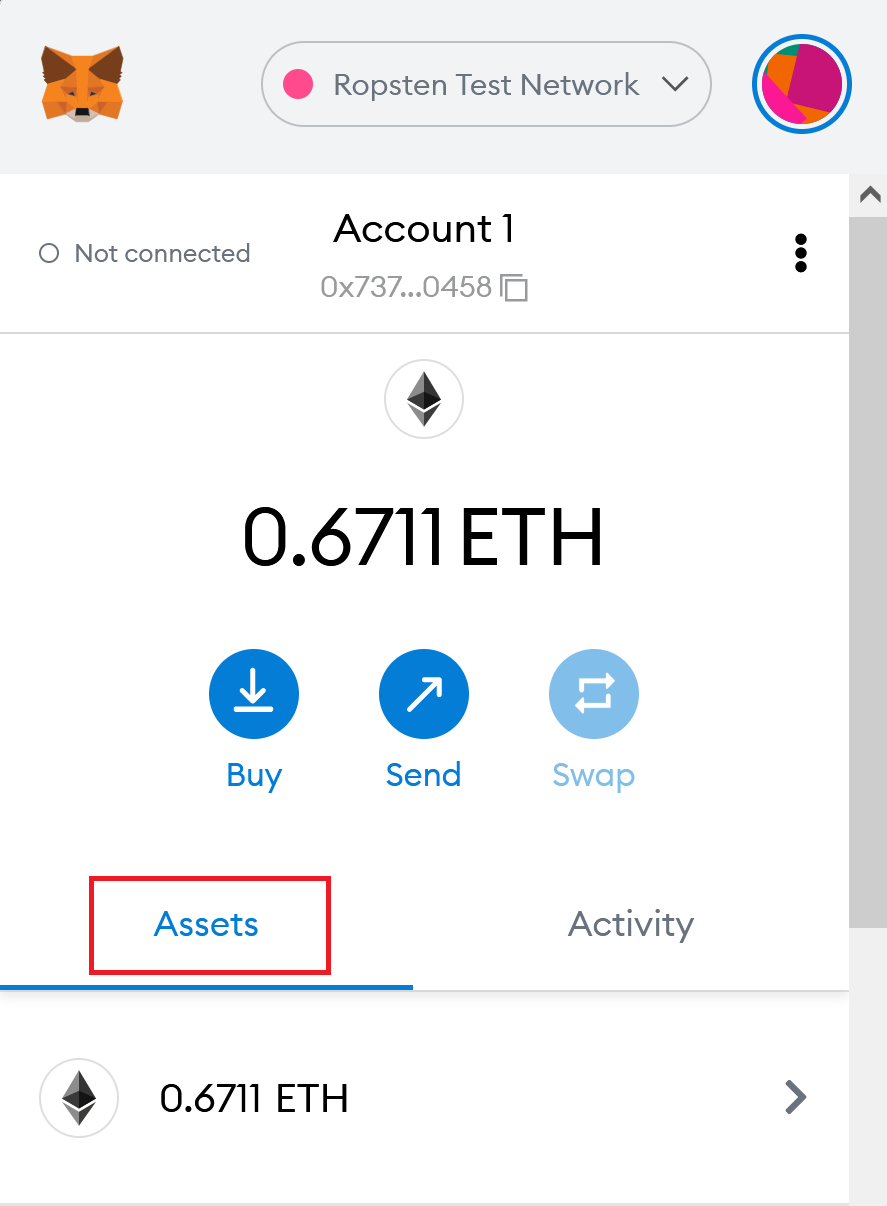The height and width of the screenshot is (1206, 887).
Task: Click the round Buy download icon
Action: click(254, 694)
